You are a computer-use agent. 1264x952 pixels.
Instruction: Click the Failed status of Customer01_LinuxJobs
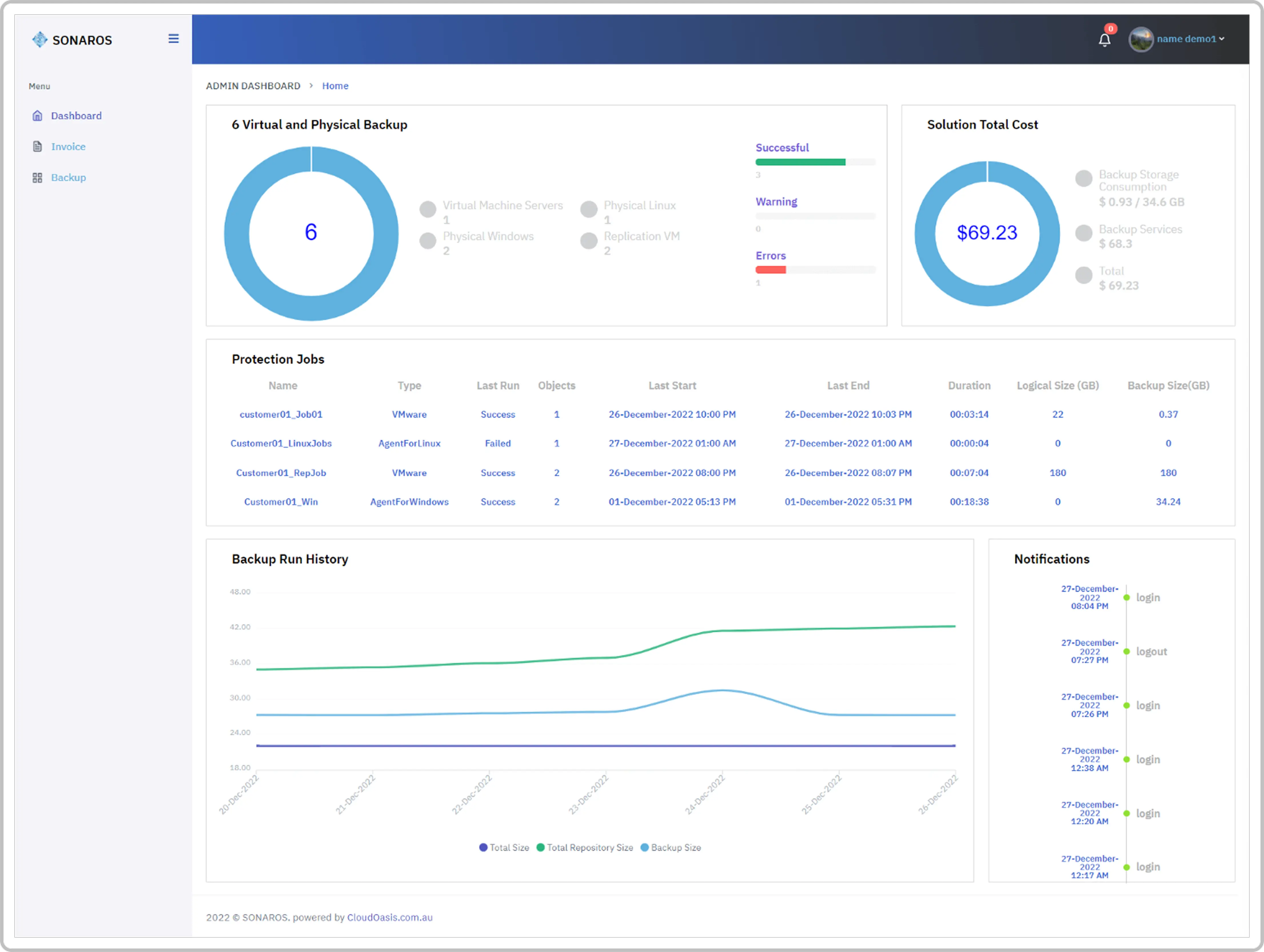(497, 443)
